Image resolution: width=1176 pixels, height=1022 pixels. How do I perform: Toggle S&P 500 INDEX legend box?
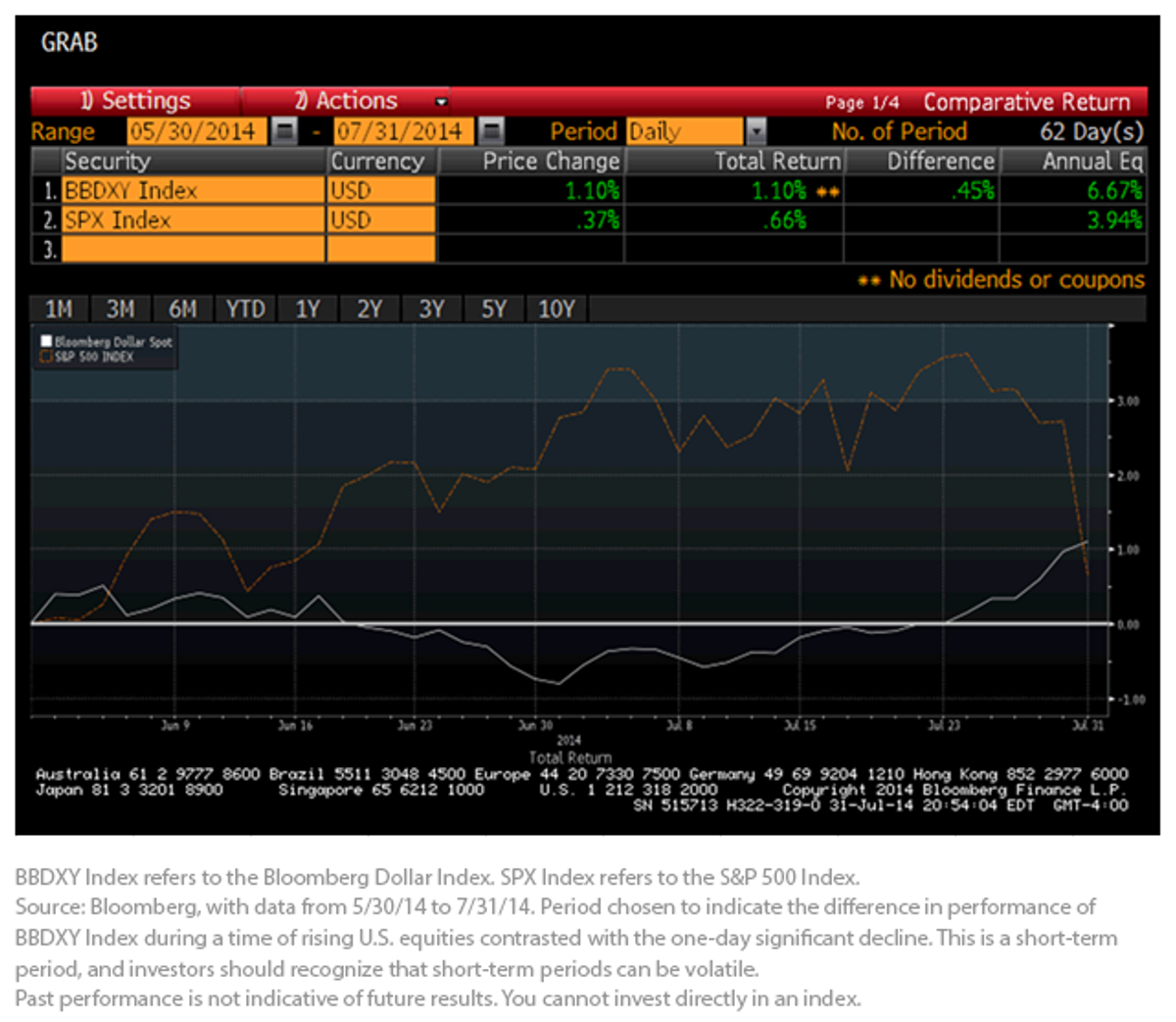pos(46,357)
